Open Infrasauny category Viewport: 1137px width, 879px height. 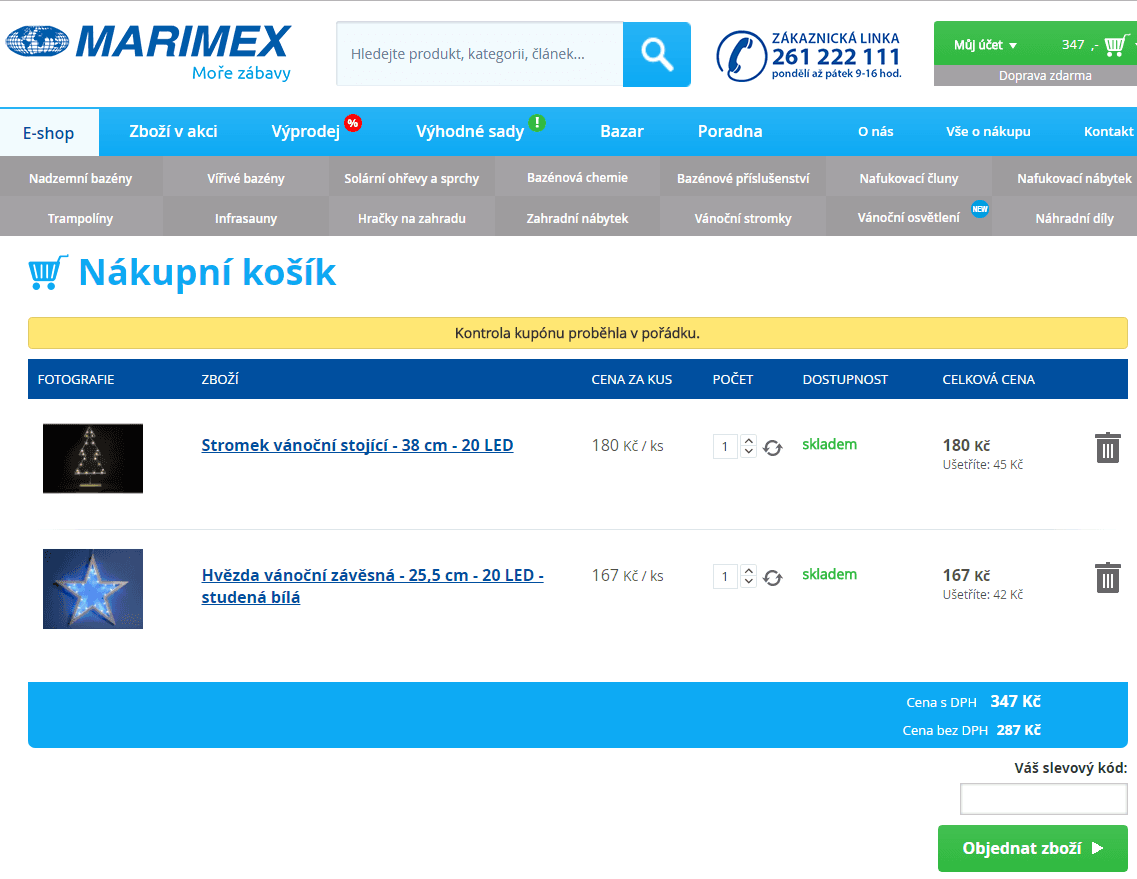click(246, 218)
